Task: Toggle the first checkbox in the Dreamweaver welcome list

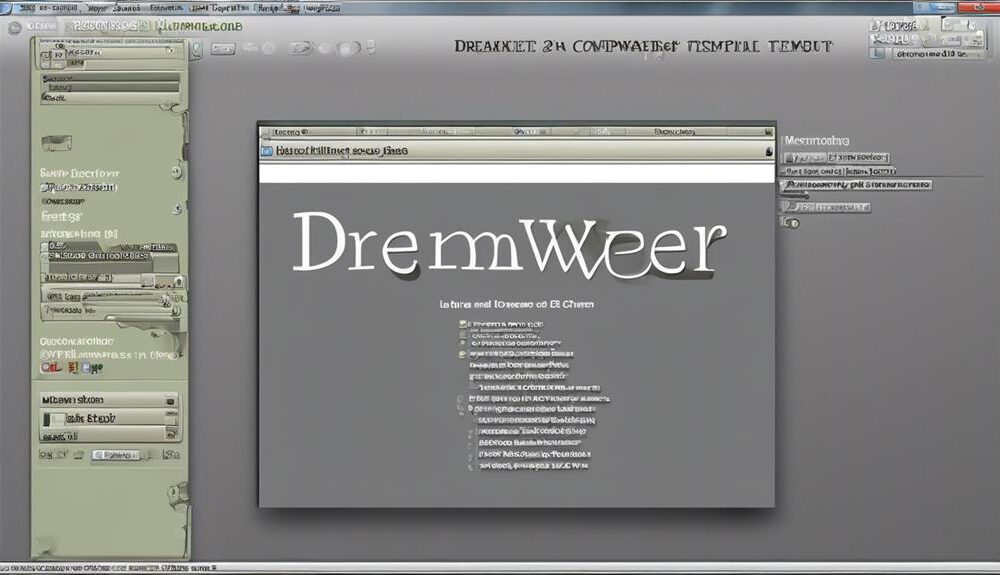Action: point(462,325)
